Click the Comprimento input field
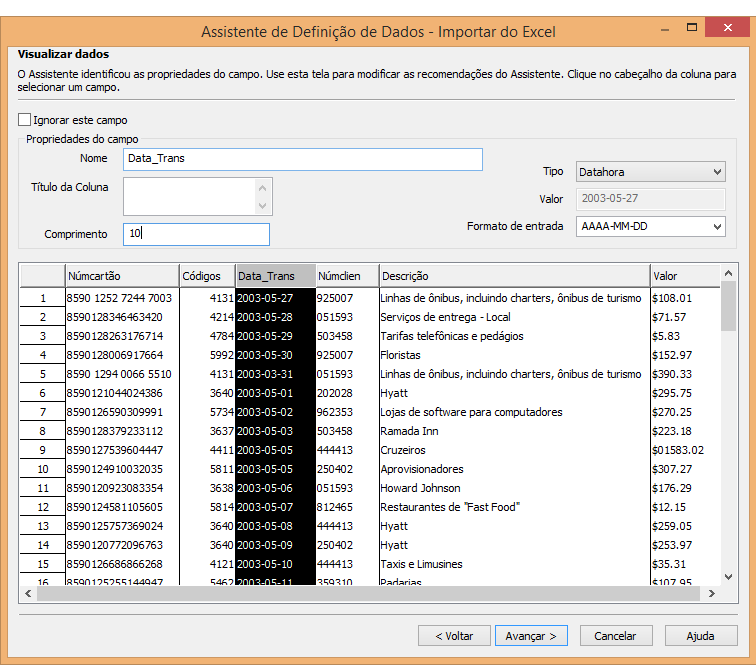The height and width of the screenshot is (665, 756). point(196,234)
